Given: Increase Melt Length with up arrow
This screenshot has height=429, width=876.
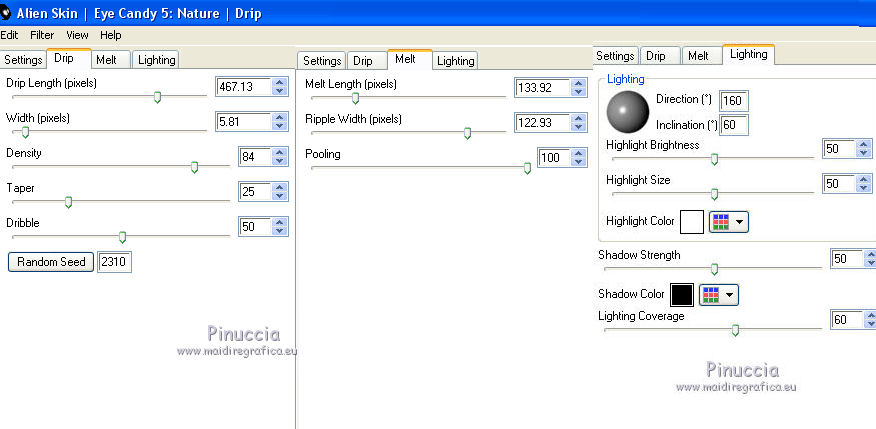Looking at the screenshot, I should 578,83.
